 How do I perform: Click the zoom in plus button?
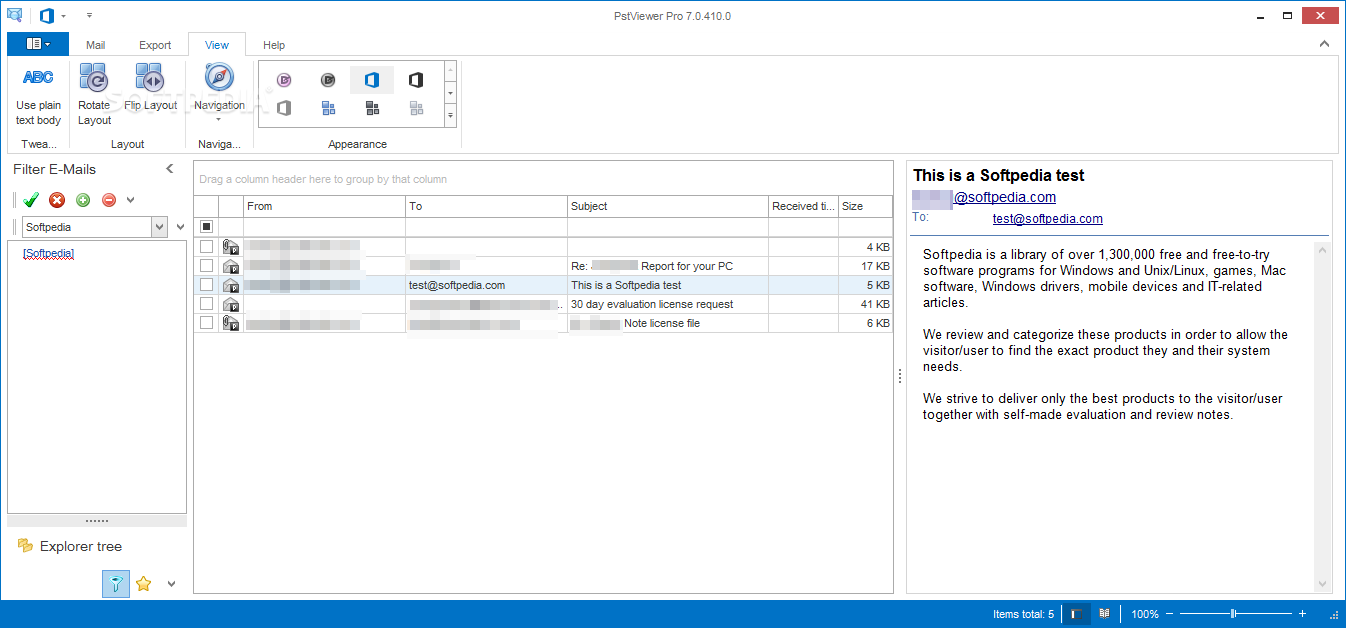click(1302, 614)
